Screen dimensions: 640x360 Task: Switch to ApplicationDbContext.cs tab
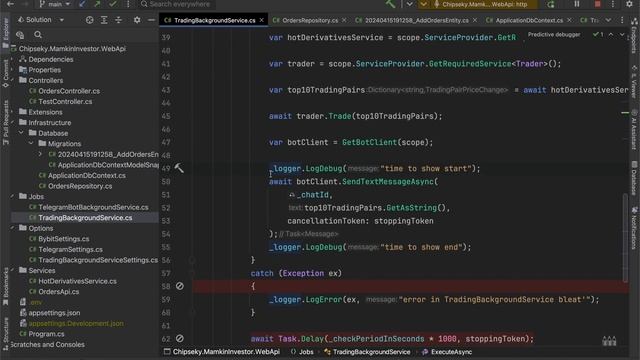(x=529, y=20)
